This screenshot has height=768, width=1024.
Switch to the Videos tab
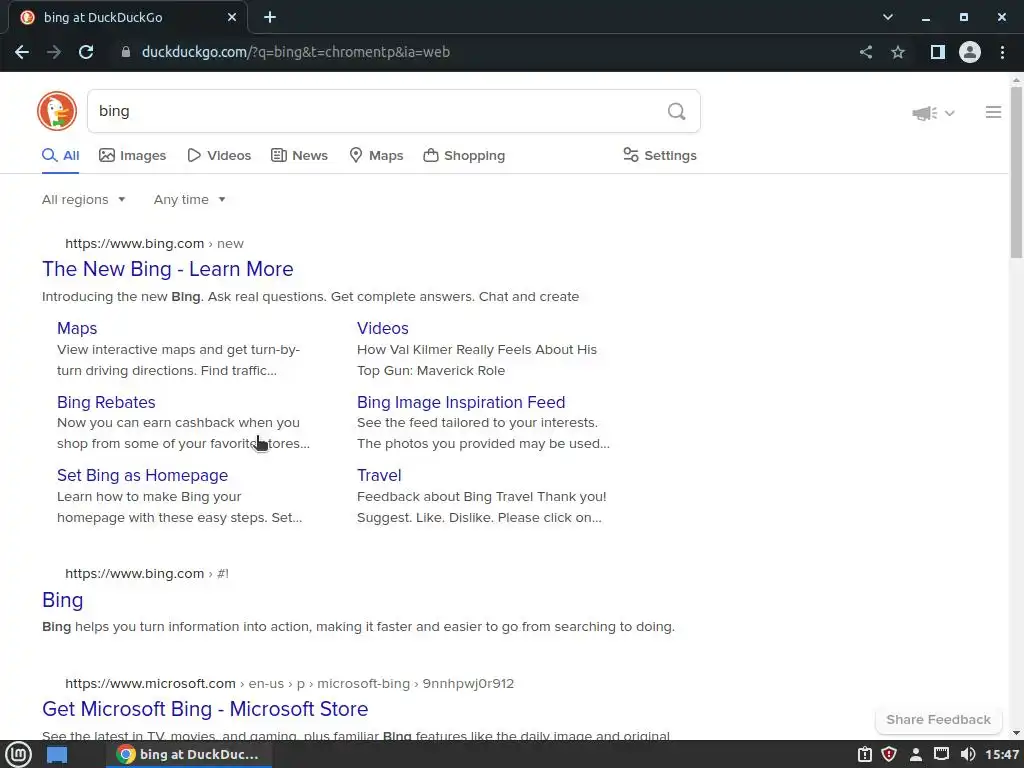[219, 155]
